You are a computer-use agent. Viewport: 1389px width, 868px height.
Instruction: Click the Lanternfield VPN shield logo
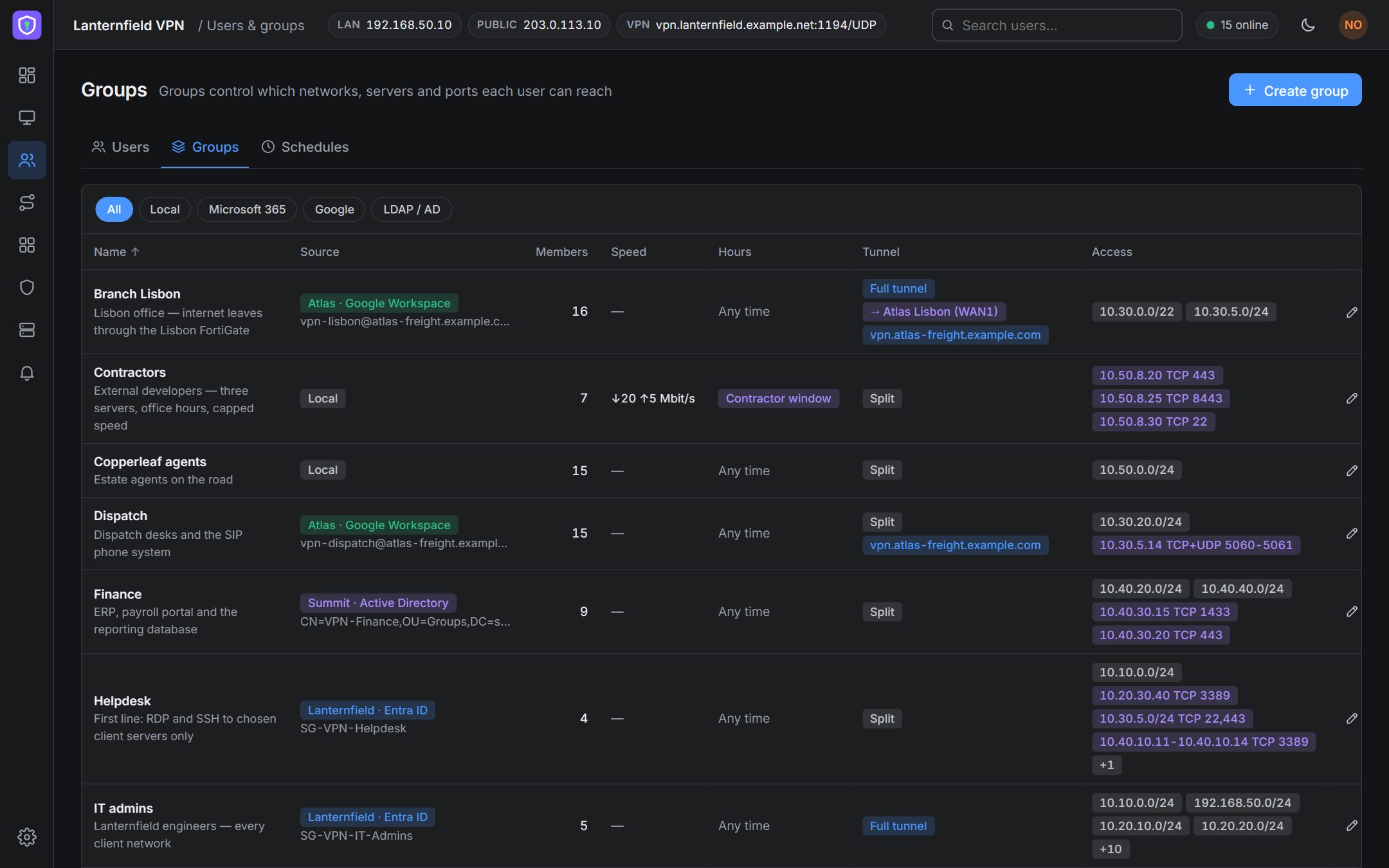point(27,25)
